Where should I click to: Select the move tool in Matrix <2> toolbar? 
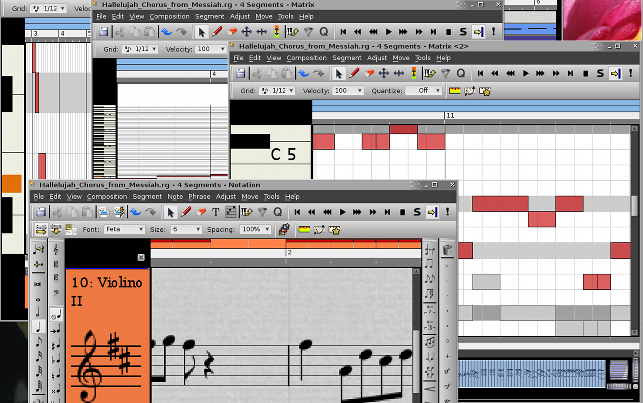pos(383,73)
